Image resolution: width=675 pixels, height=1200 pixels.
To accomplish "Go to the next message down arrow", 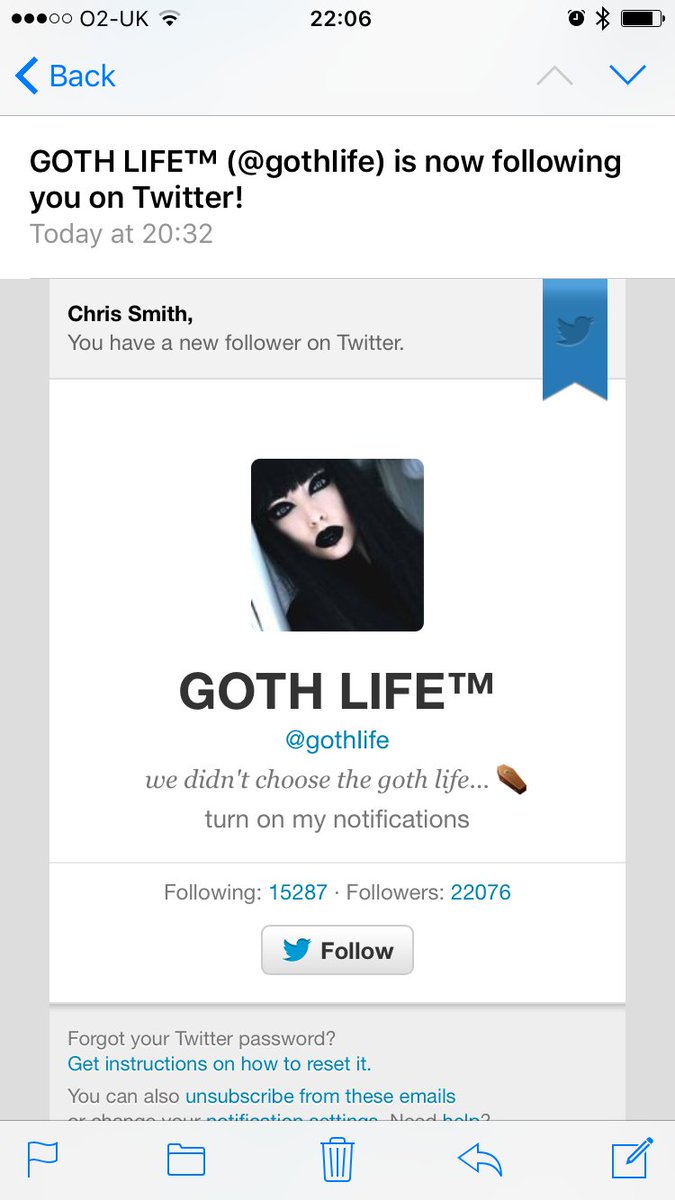I will click(628, 75).
